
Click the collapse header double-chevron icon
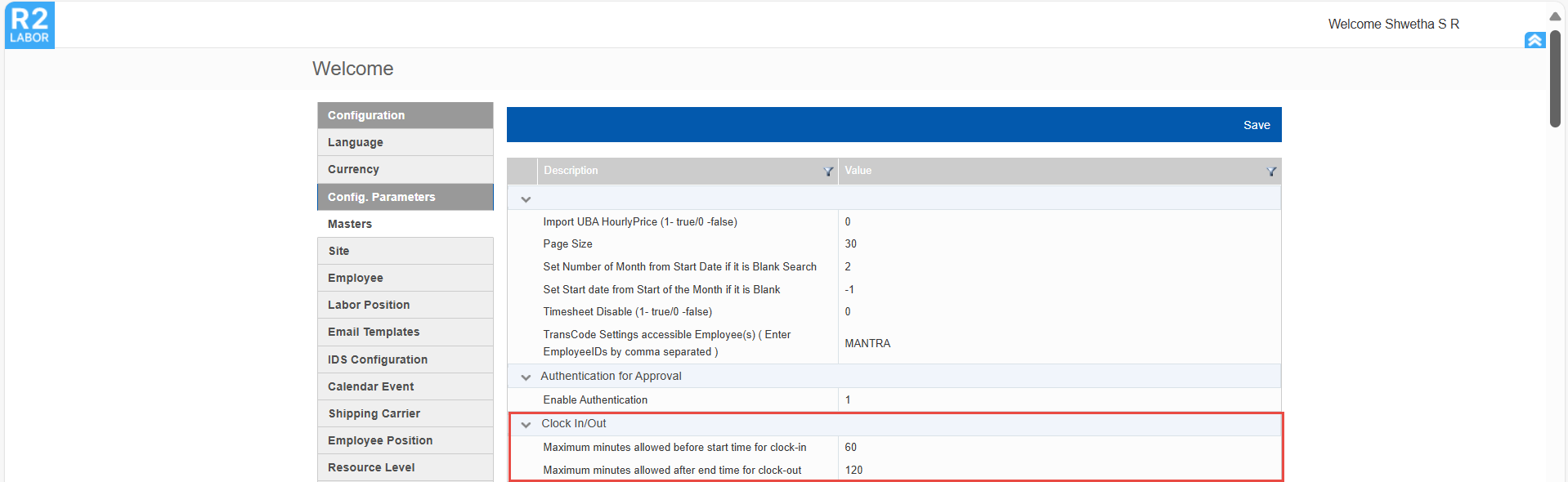click(x=1534, y=40)
